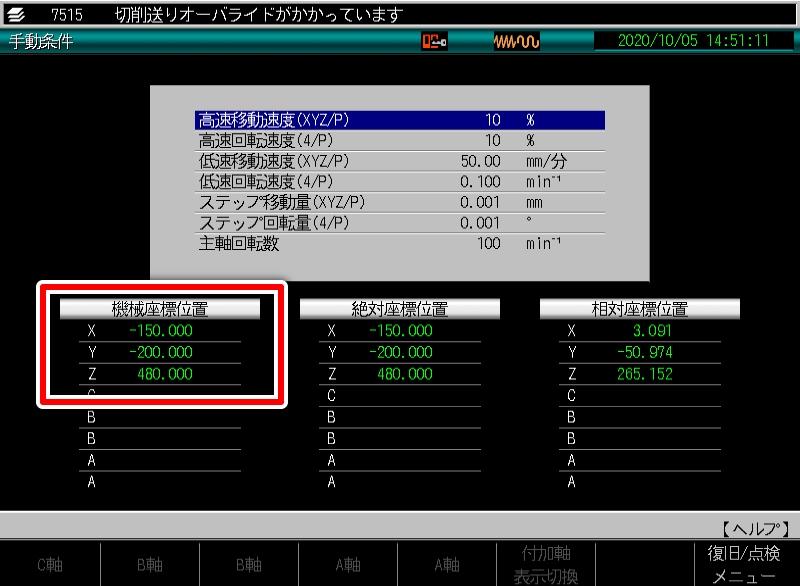Toggle the 付加軸 表示切換 softkey
The image size is (800, 586).
point(546,565)
